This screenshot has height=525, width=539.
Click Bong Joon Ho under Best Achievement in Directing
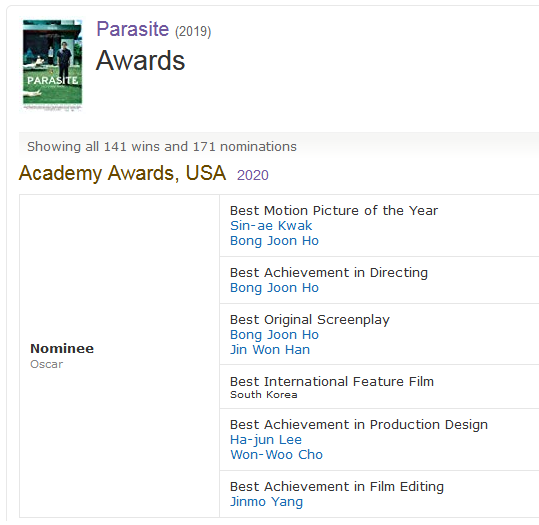pyautogui.click(x=274, y=288)
